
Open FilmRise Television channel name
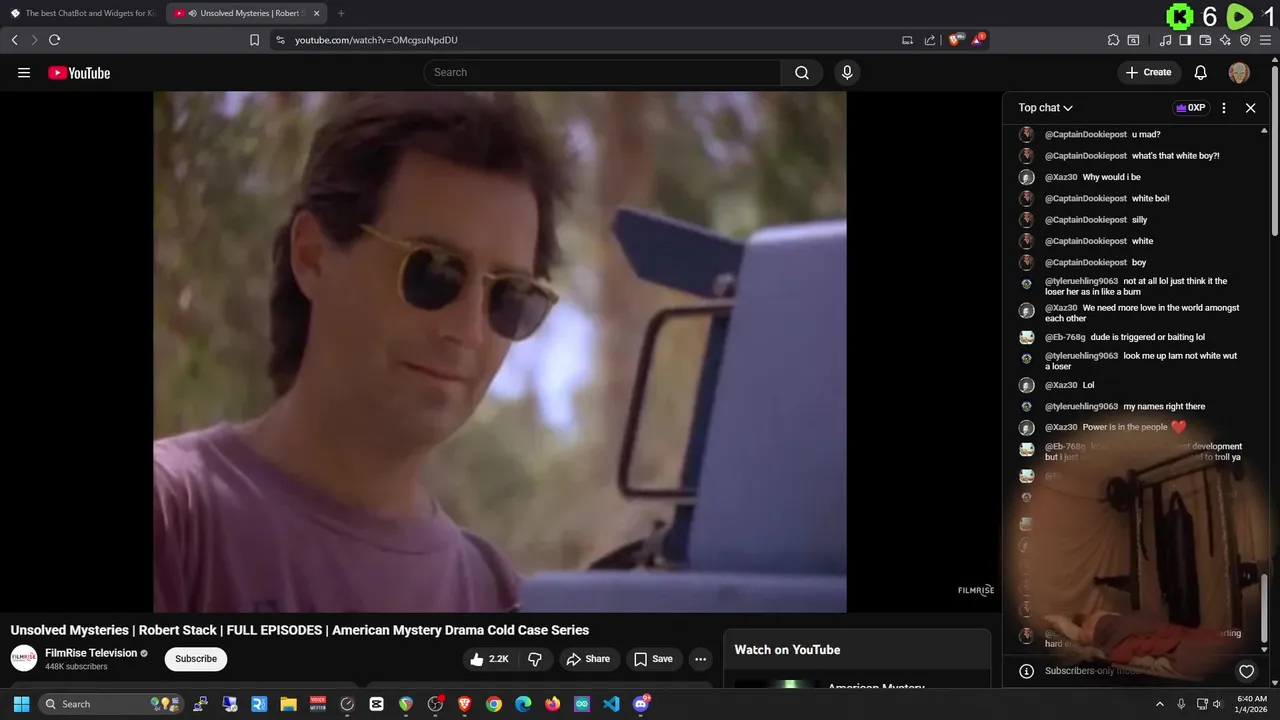(x=91, y=653)
